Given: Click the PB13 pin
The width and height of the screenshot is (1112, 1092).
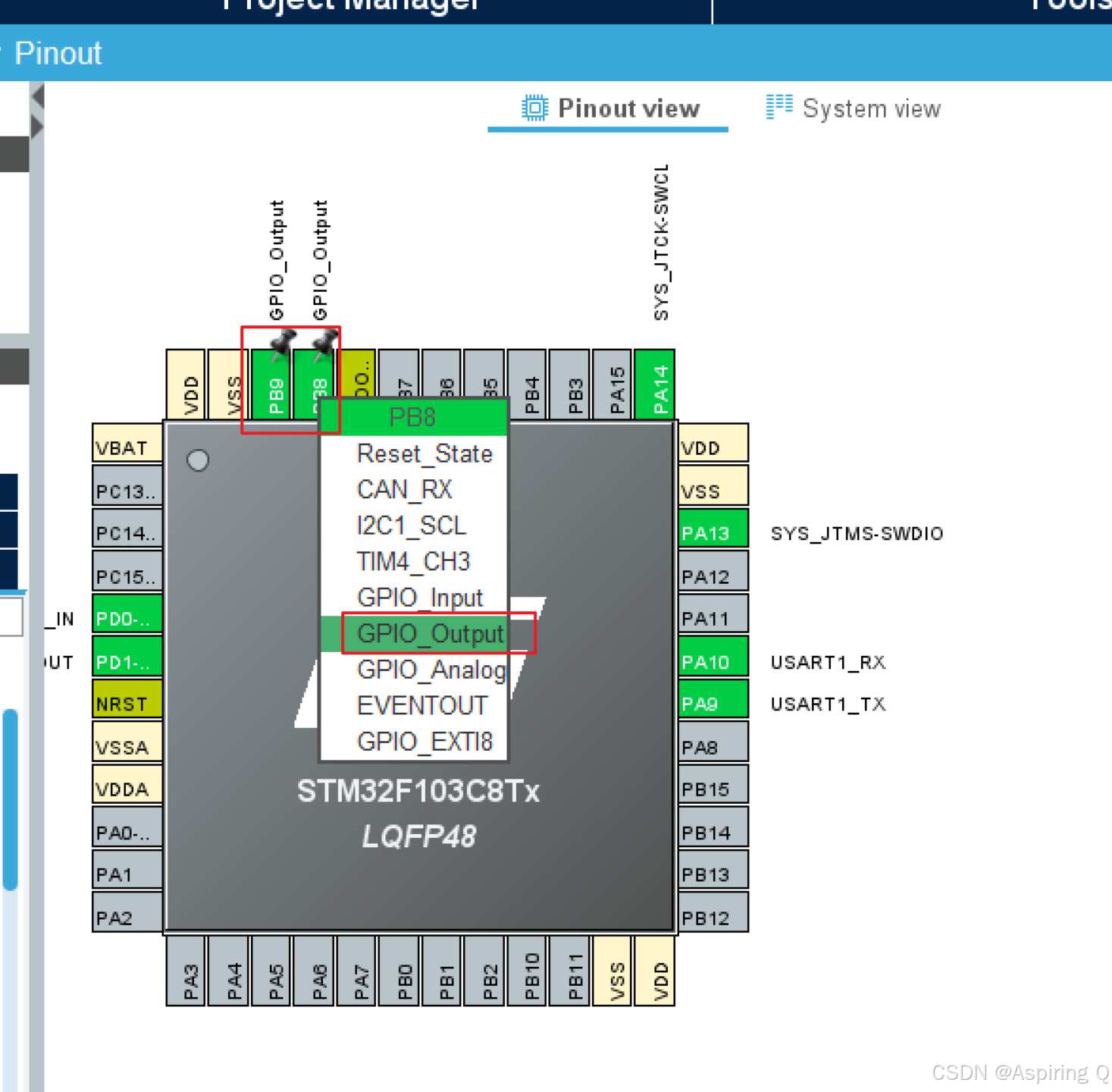Looking at the screenshot, I should pyautogui.click(x=713, y=870).
